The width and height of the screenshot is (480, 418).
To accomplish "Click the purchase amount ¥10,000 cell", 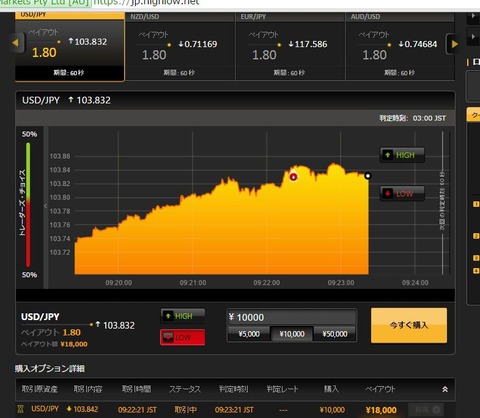I will [x=332, y=410].
